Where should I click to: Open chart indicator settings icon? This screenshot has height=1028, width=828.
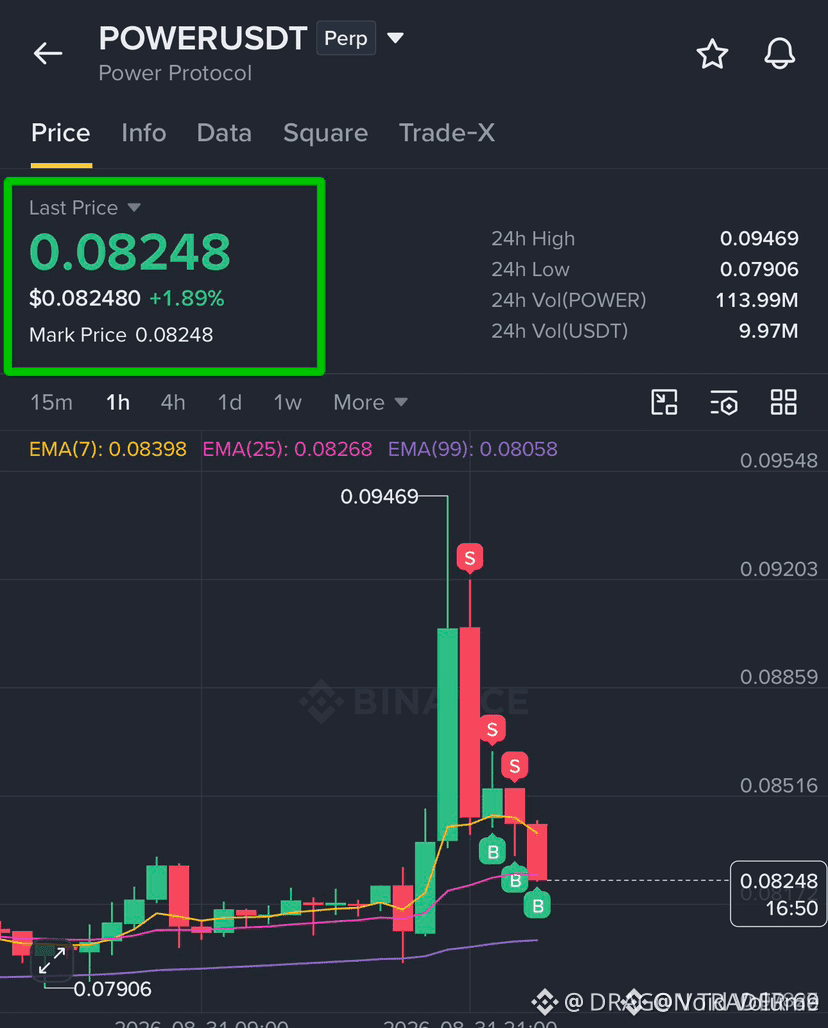(x=724, y=402)
